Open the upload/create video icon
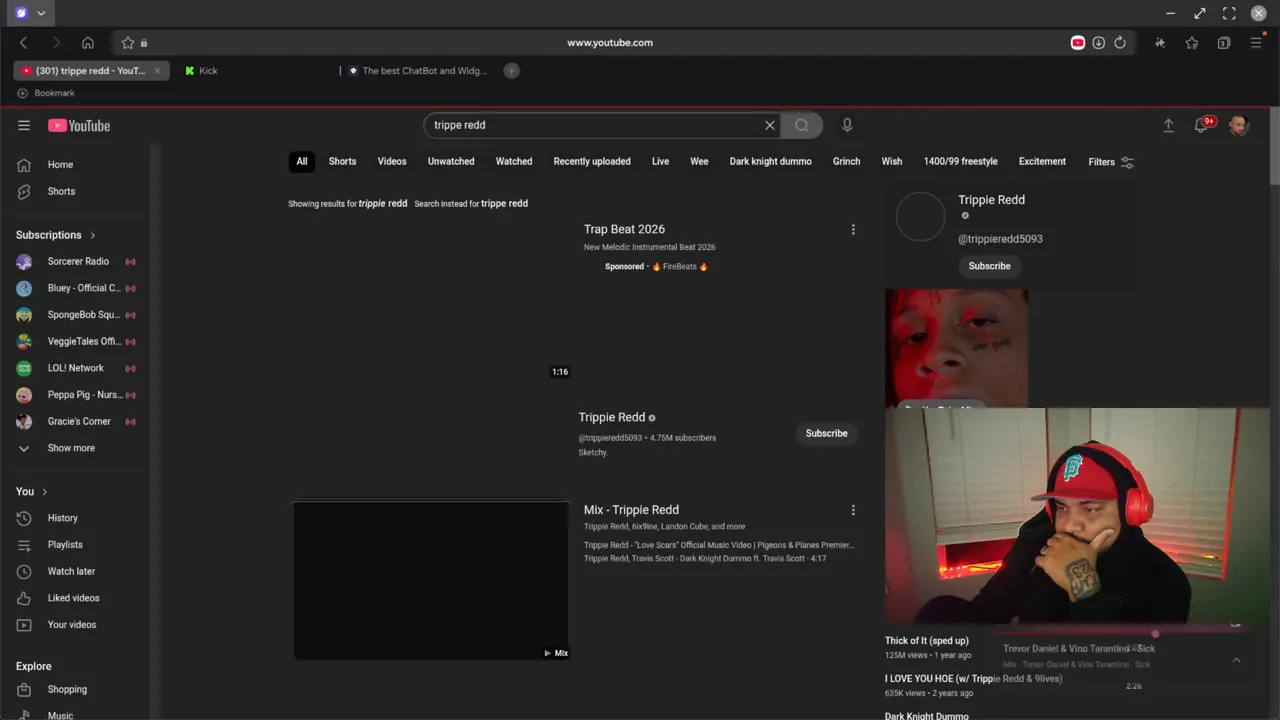Image resolution: width=1280 pixels, height=720 pixels. pyautogui.click(x=1168, y=125)
